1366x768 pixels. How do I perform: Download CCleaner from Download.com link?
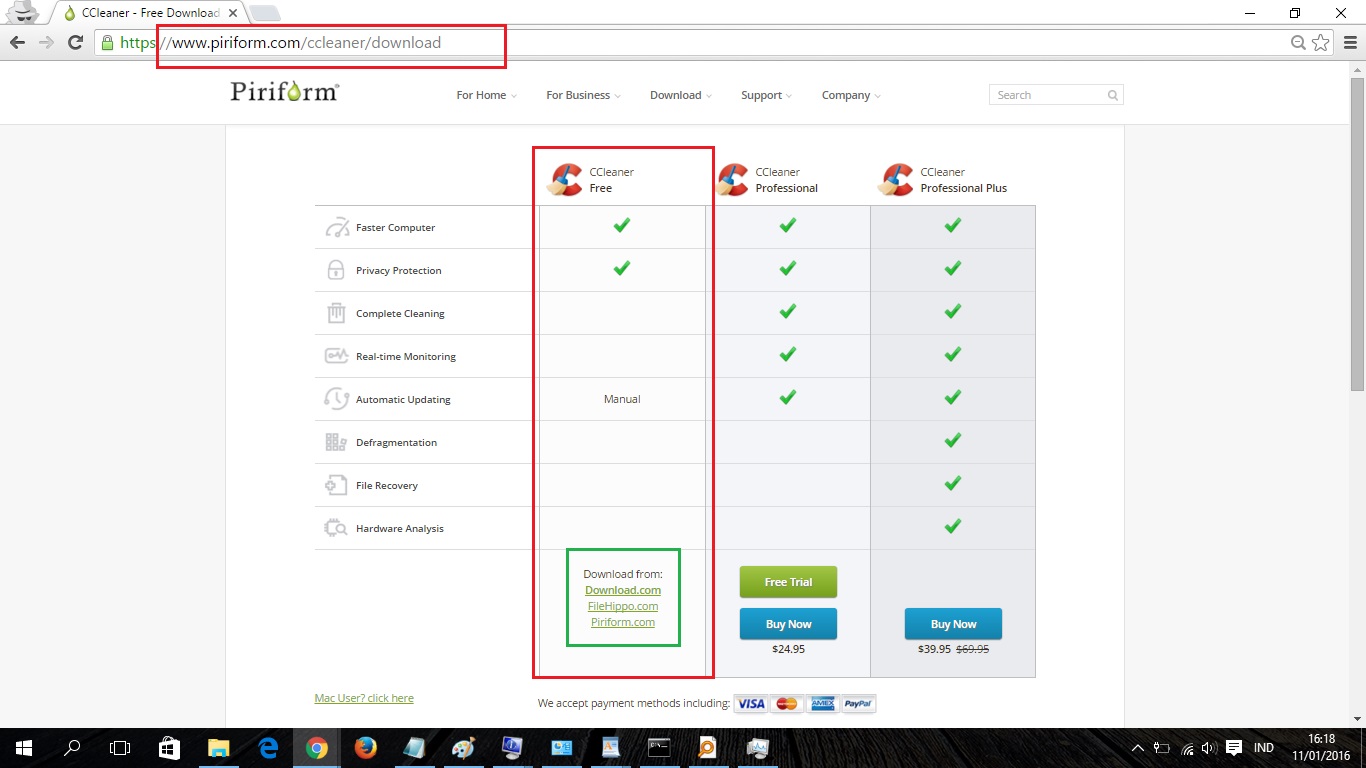coord(623,590)
